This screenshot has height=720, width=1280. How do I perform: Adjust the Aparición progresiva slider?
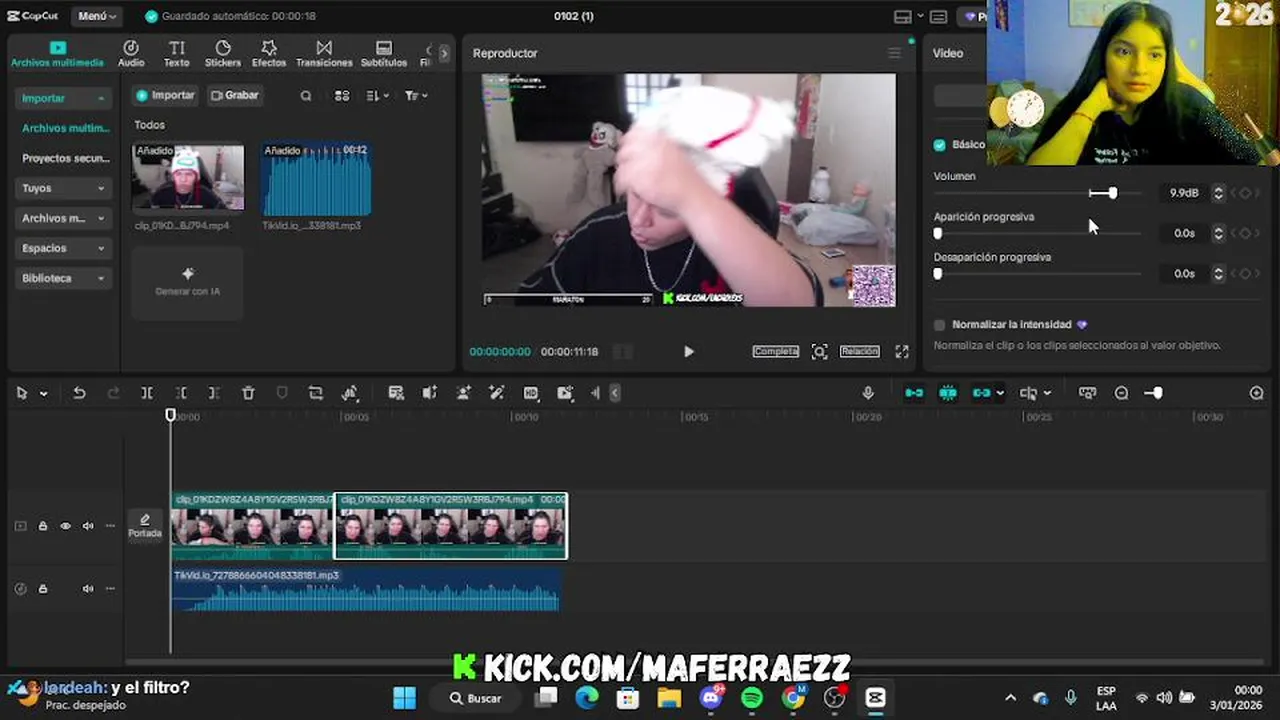pos(938,233)
